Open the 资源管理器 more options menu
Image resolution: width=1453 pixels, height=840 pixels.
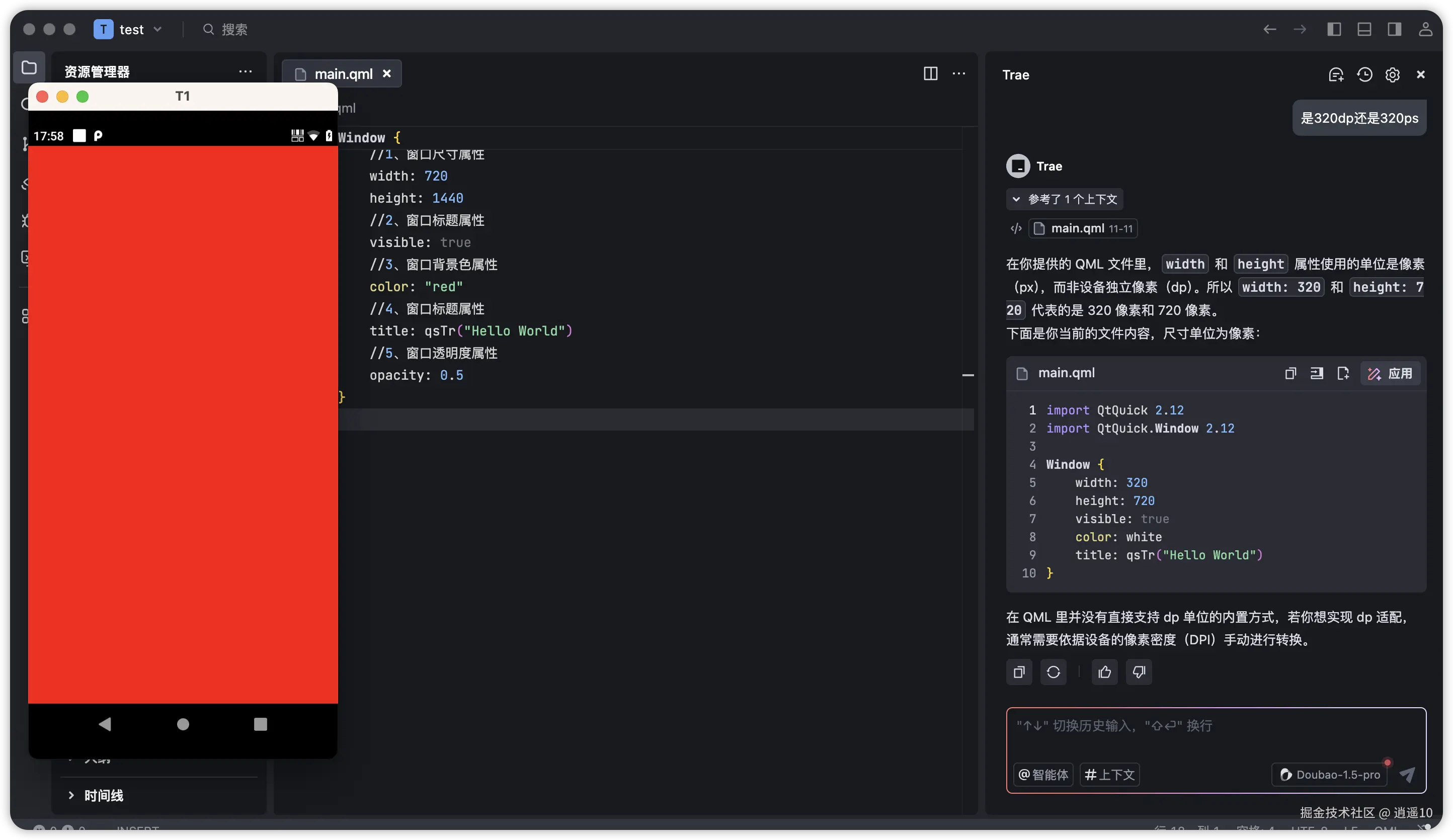(x=245, y=71)
